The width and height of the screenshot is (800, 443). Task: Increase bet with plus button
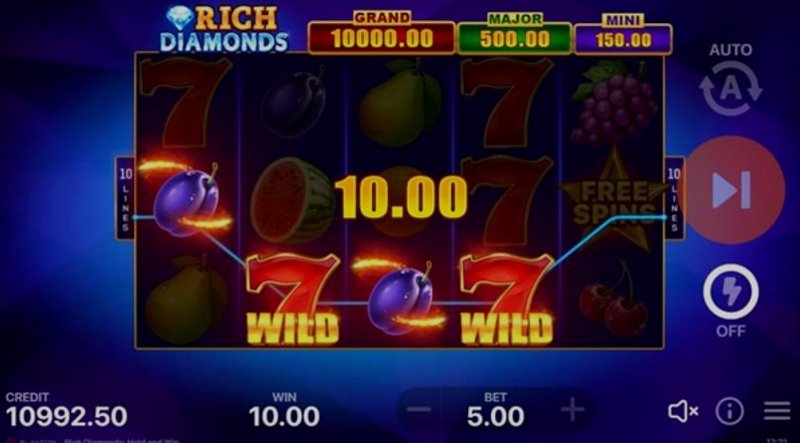[572, 409]
